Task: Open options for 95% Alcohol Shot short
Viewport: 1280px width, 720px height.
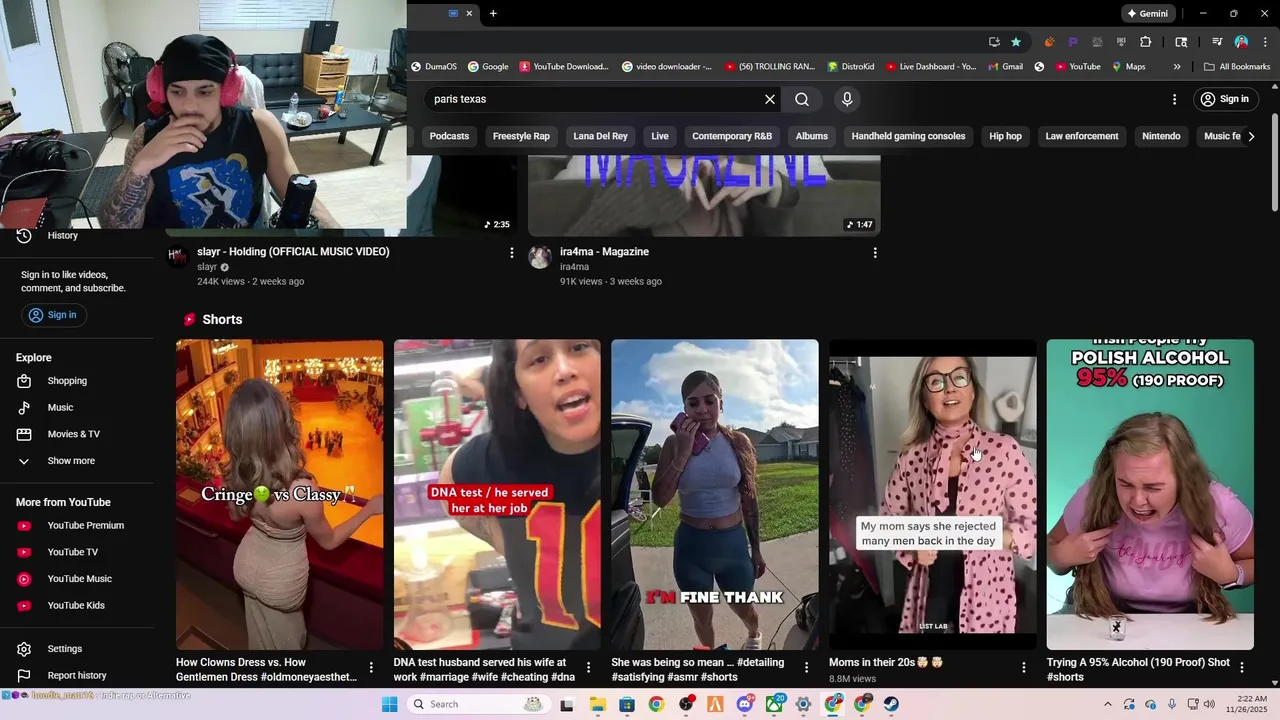Action: pos(1242,667)
